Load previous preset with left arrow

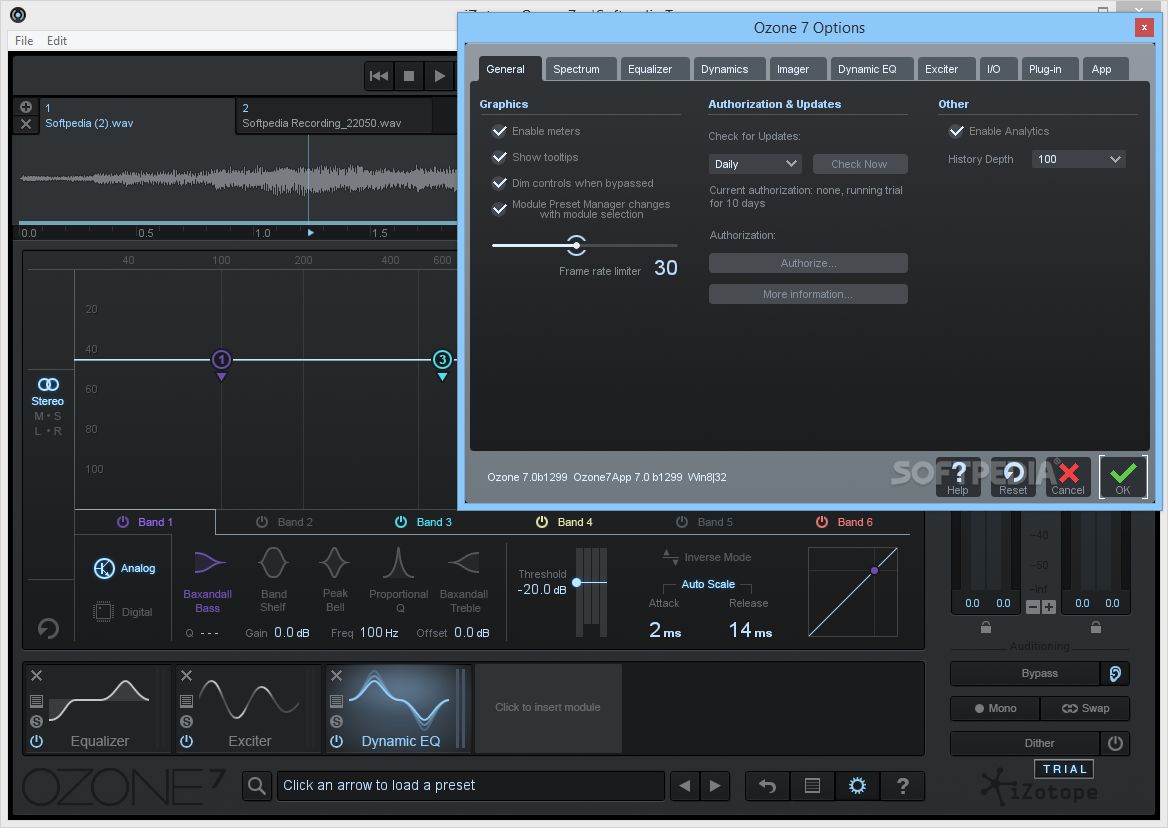point(685,786)
